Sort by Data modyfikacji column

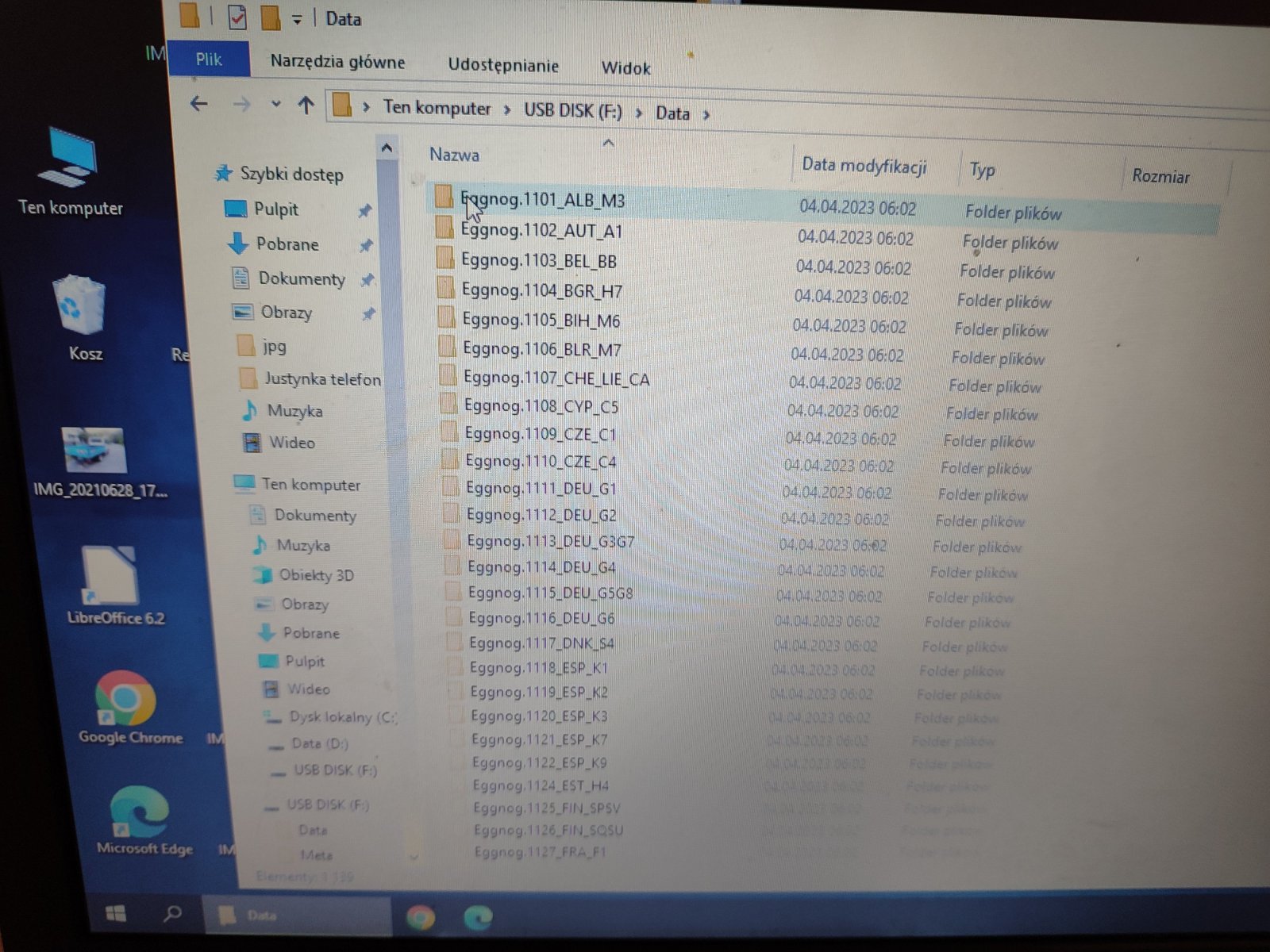tap(864, 166)
